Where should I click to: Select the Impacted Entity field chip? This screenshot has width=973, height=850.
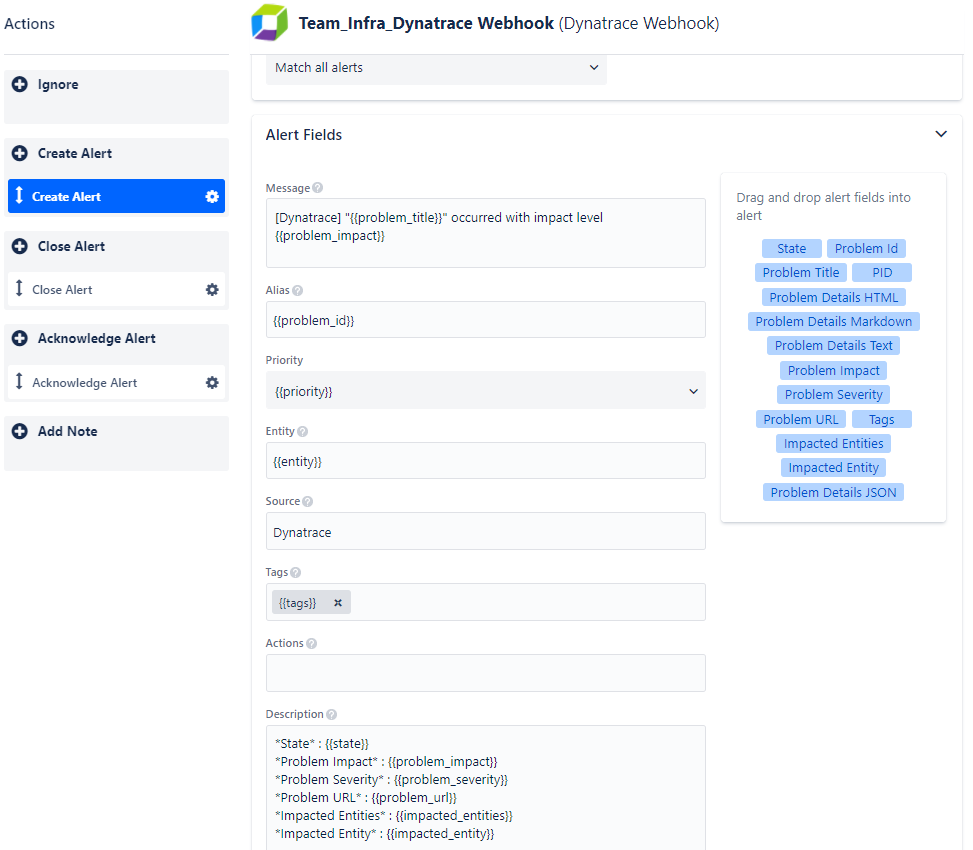point(833,468)
